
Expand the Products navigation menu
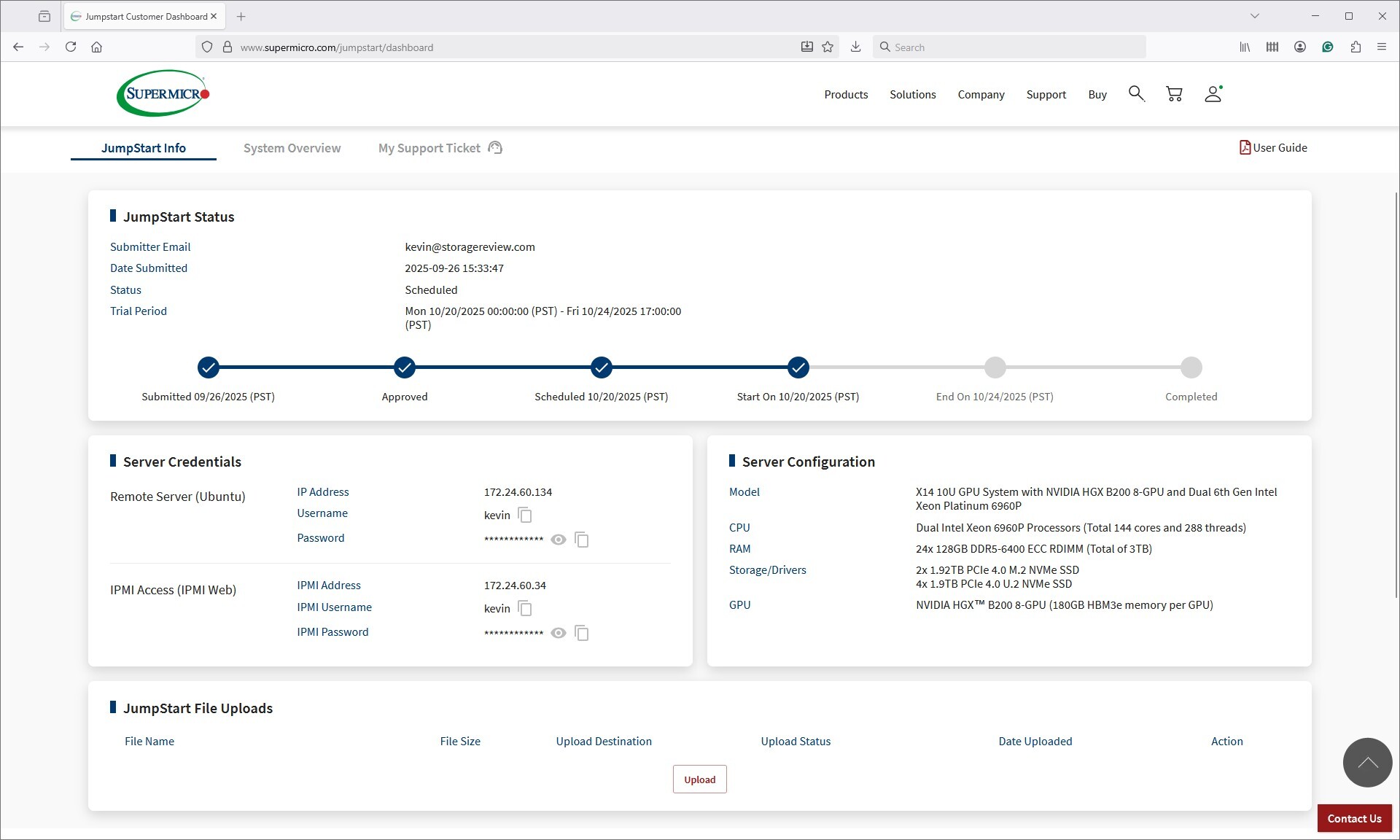click(846, 95)
